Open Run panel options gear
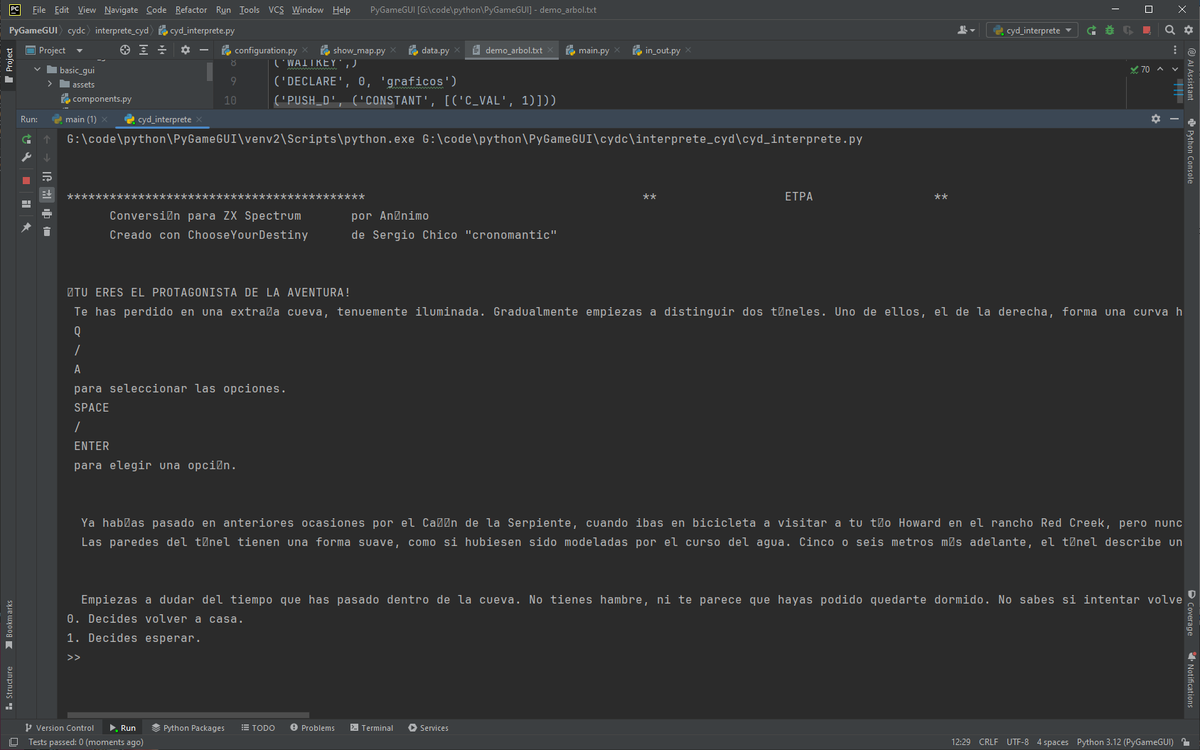Viewport: 1200px width, 750px height. point(1156,119)
